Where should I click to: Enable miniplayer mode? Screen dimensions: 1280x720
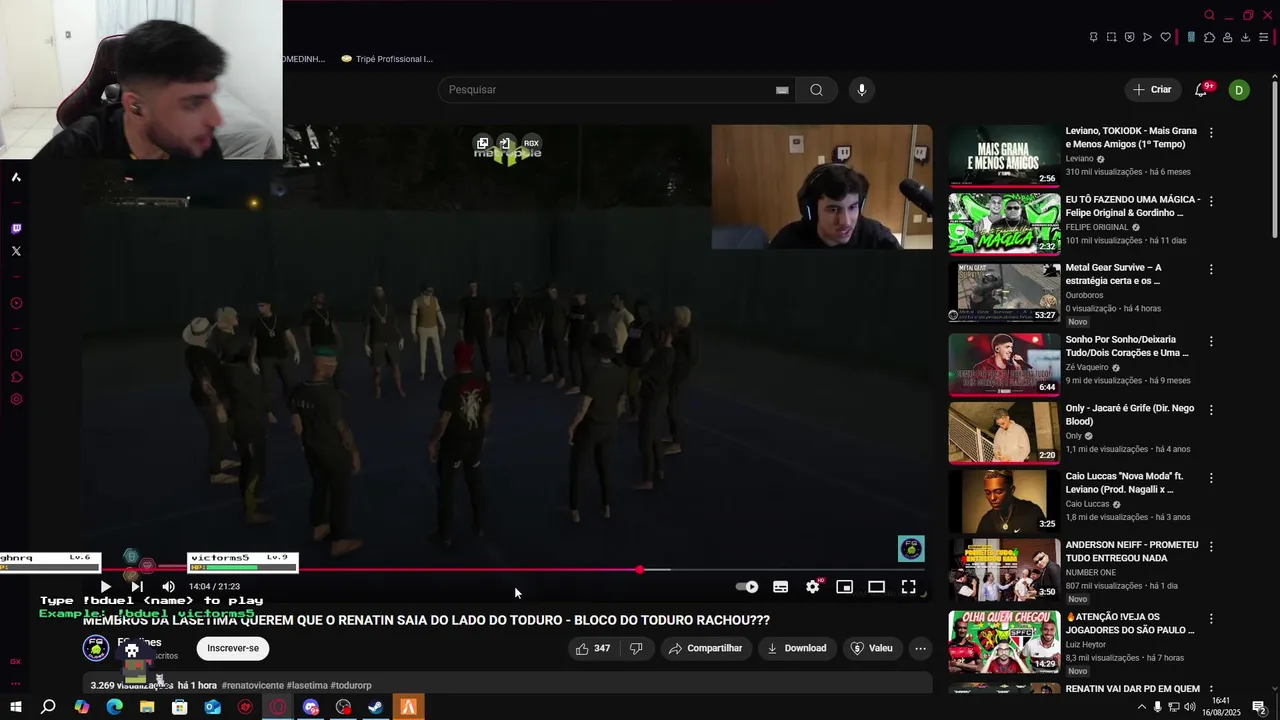(x=845, y=587)
